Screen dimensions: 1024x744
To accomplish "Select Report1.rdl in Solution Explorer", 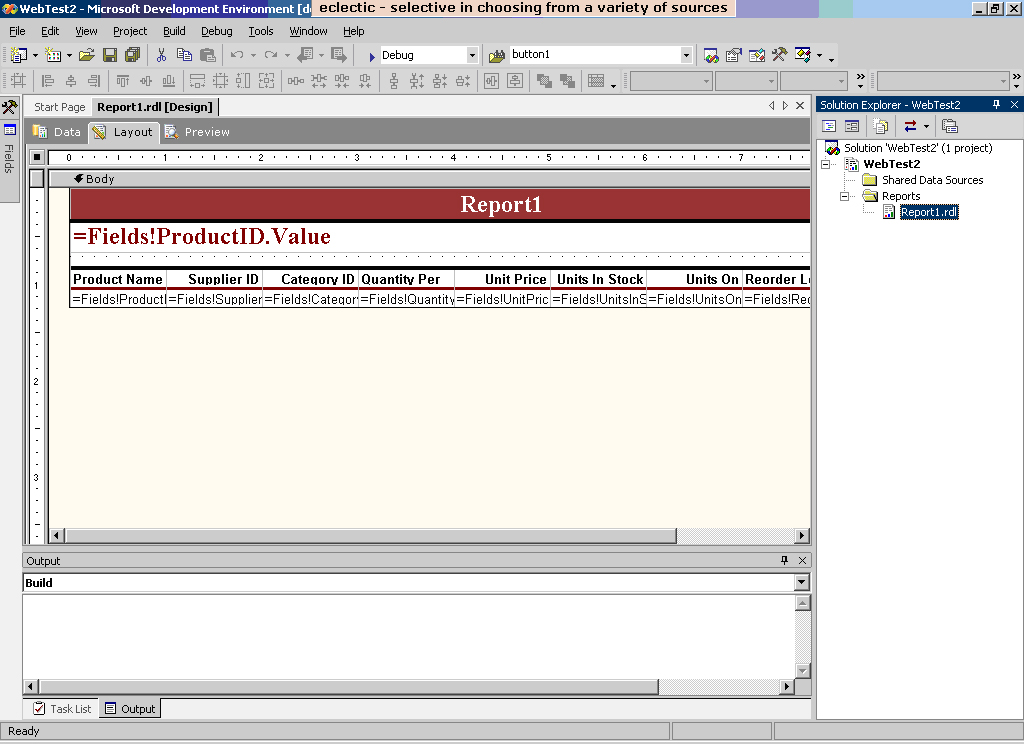I will point(929,212).
